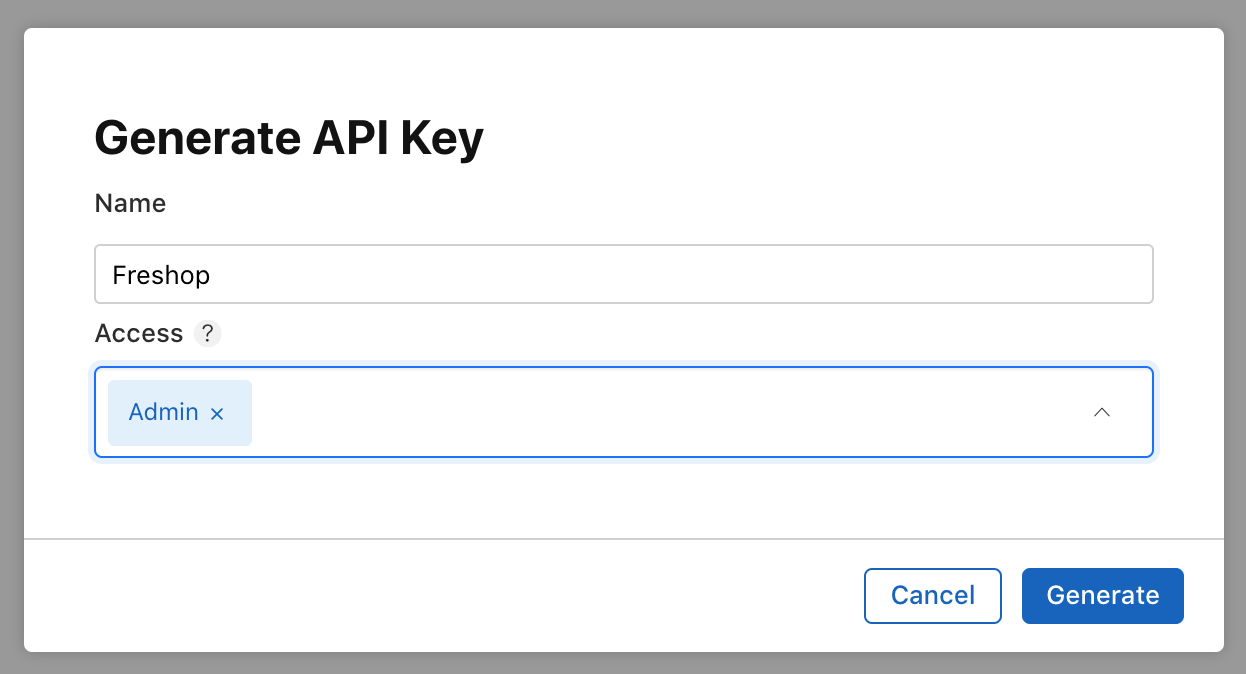This screenshot has height=674, width=1246.
Task: Select the Admin chip label
Action: coord(164,412)
